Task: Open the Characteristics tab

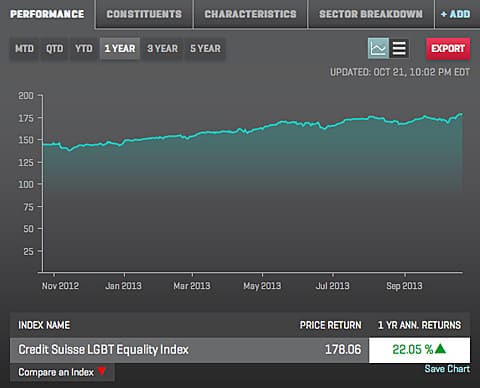Action: tap(250, 14)
